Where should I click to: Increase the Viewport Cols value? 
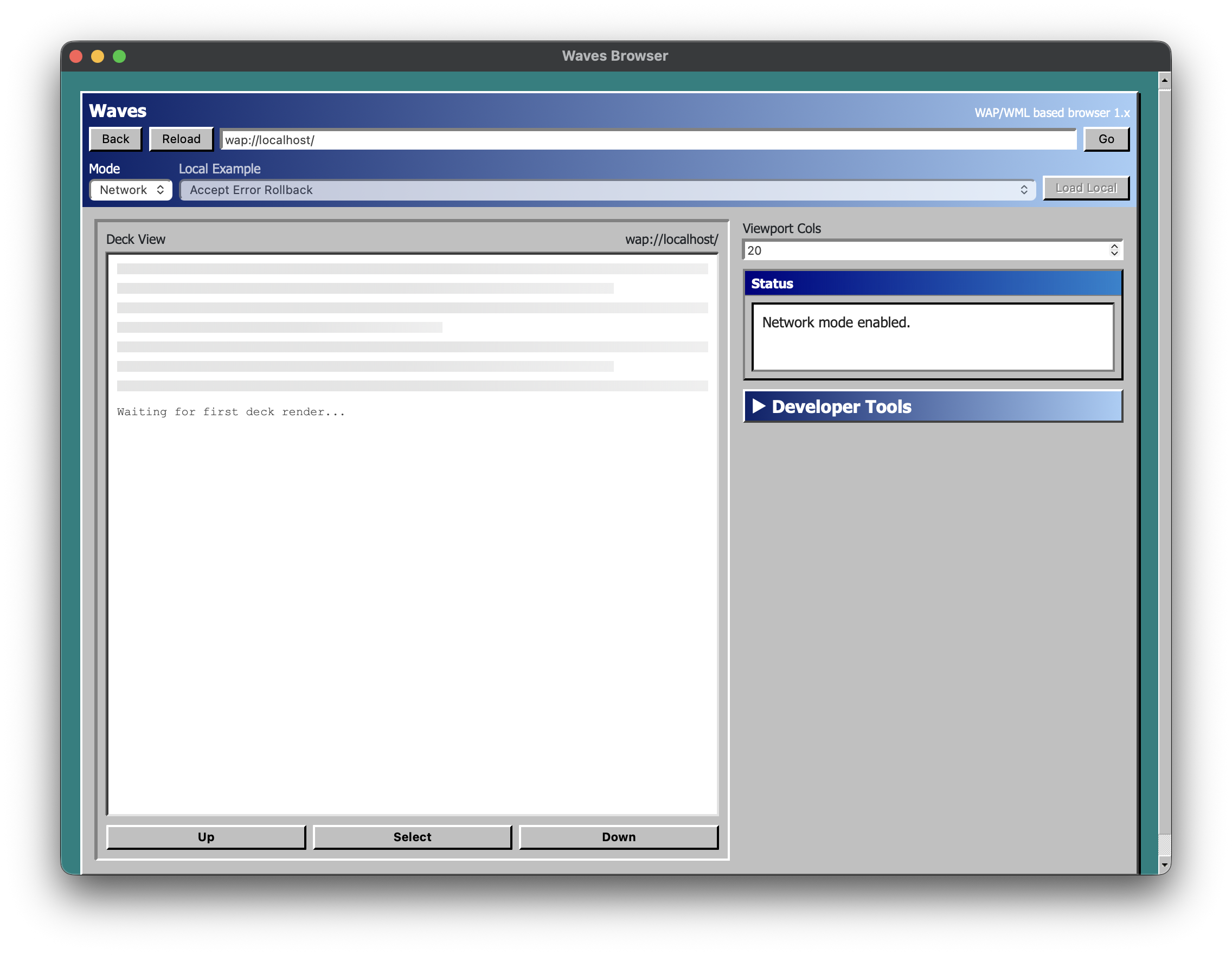point(1114,247)
